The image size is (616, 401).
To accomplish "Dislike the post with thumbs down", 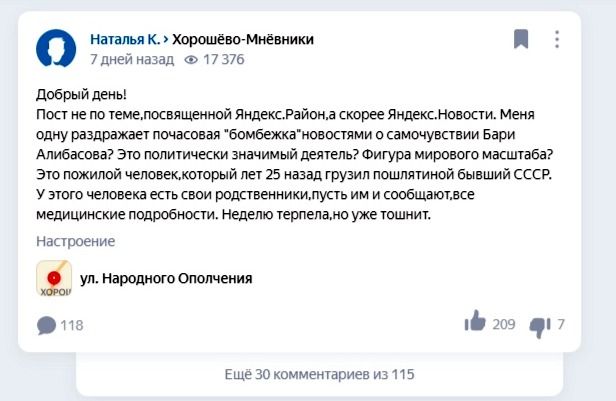I will pos(540,327).
